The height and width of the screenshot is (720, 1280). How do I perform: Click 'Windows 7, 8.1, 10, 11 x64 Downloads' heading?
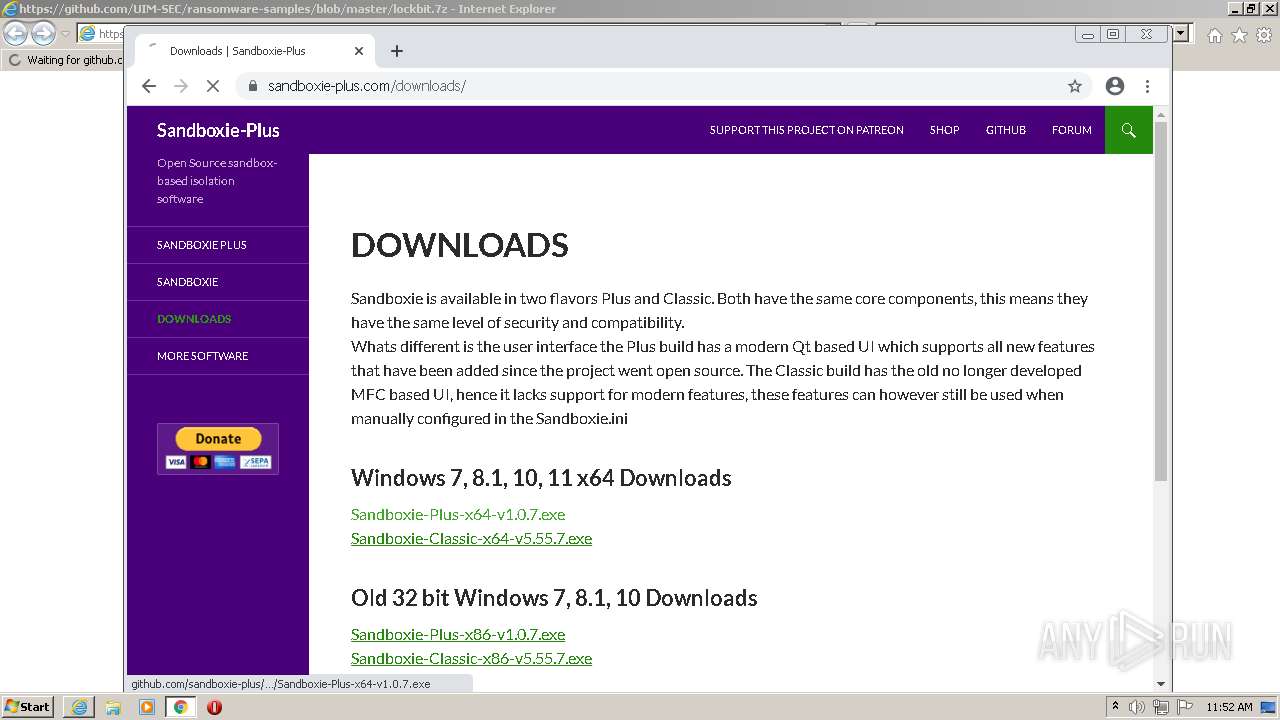pos(541,478)
